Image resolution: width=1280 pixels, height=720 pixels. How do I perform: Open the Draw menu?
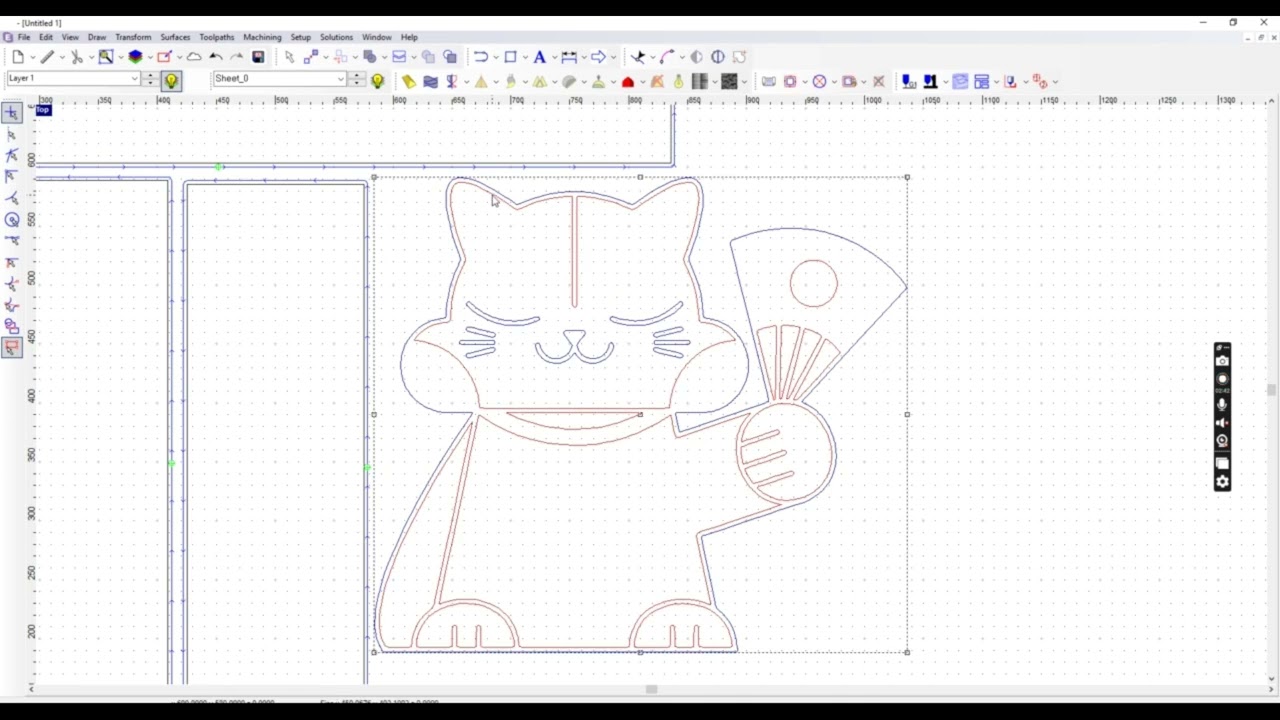click(x=97, y=37)
